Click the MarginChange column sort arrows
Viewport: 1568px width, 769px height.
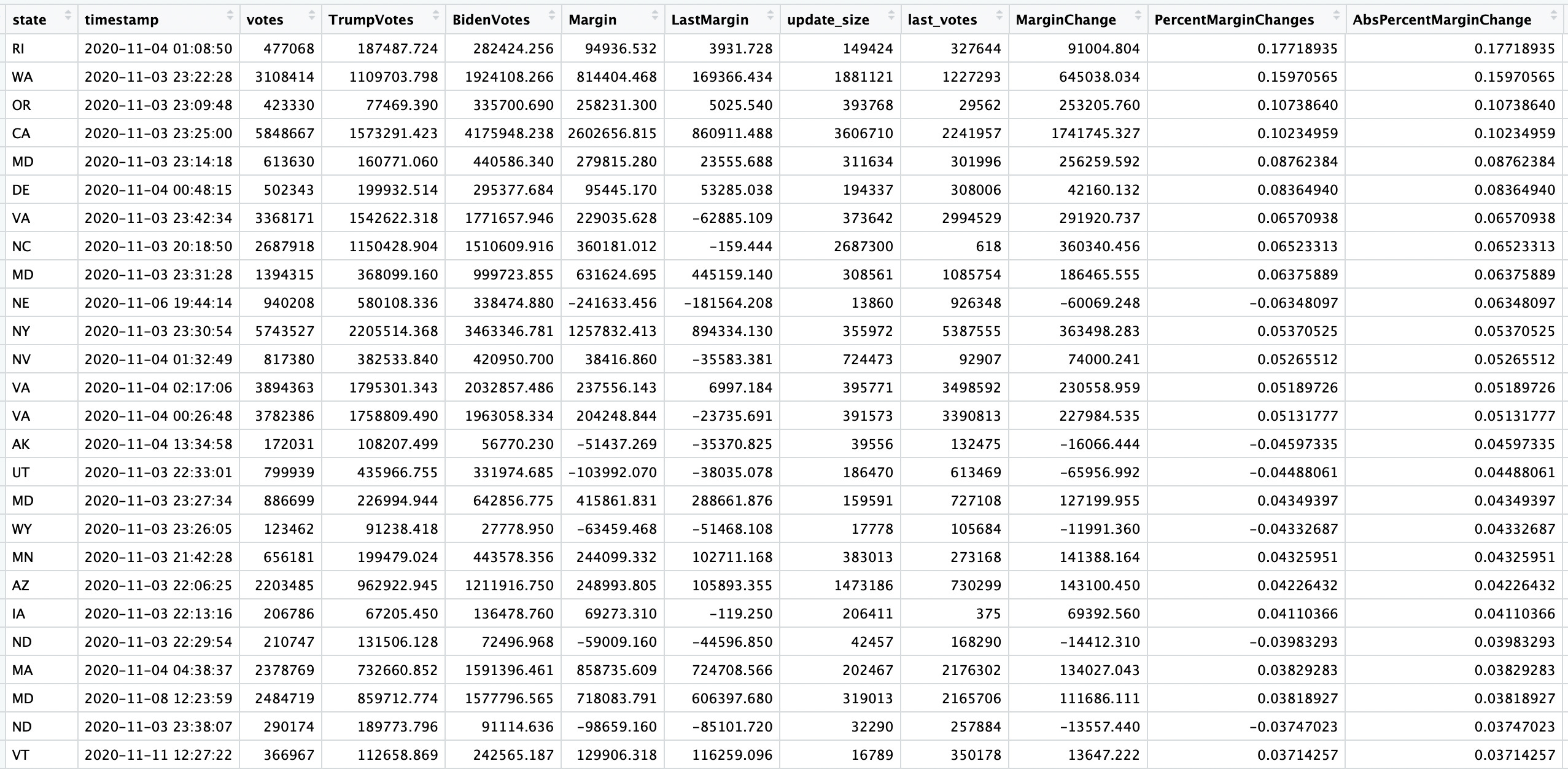pos(1138,15)
